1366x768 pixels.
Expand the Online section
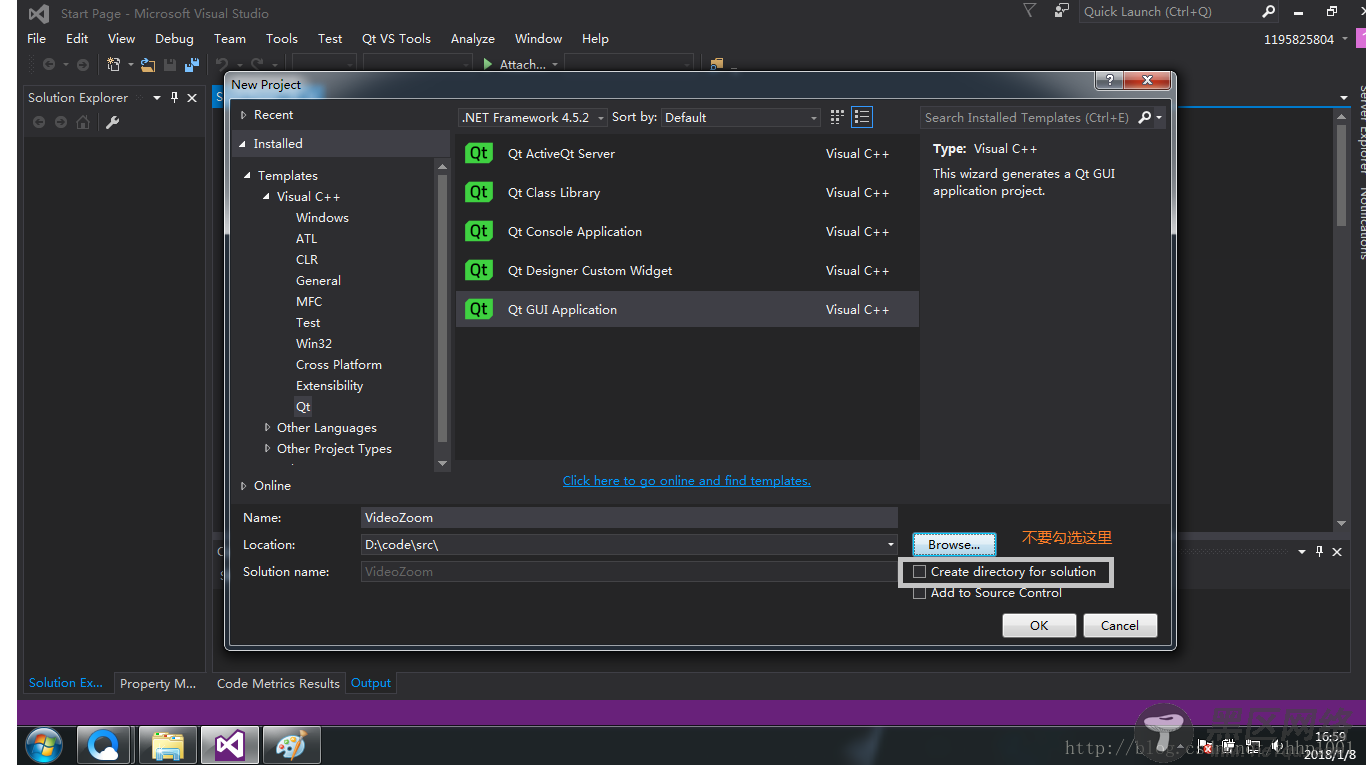point(243,486)
